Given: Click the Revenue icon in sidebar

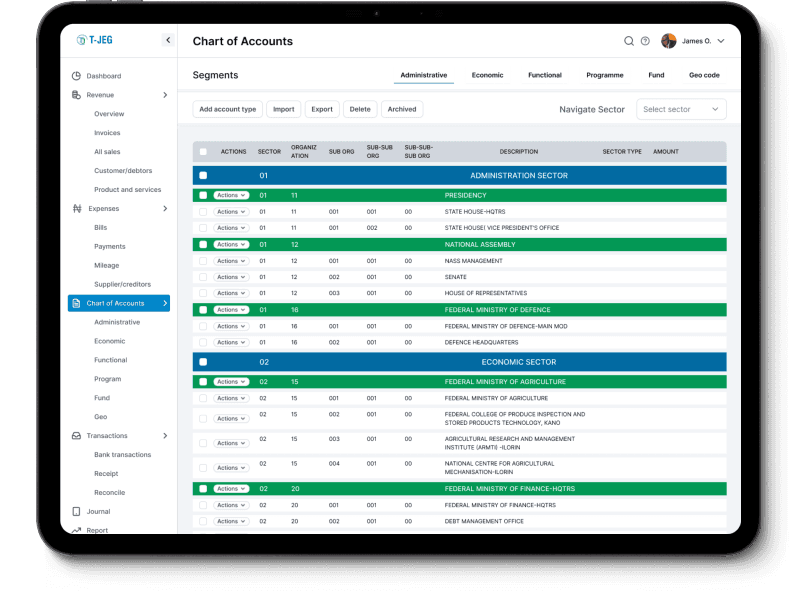Looking at the screenshot, I should (77, 95).
